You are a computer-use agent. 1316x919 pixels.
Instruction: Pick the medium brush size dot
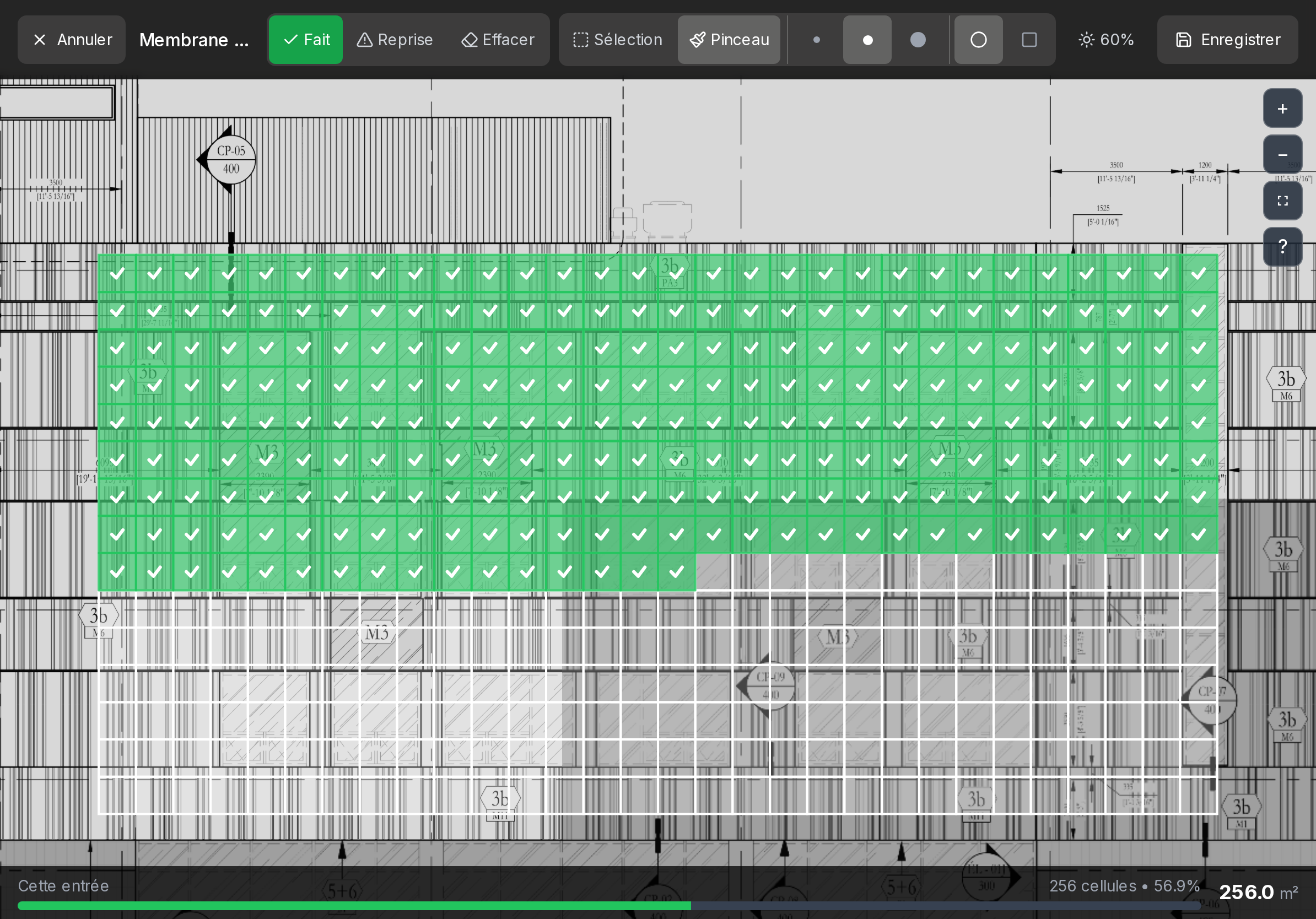[867, 40]
